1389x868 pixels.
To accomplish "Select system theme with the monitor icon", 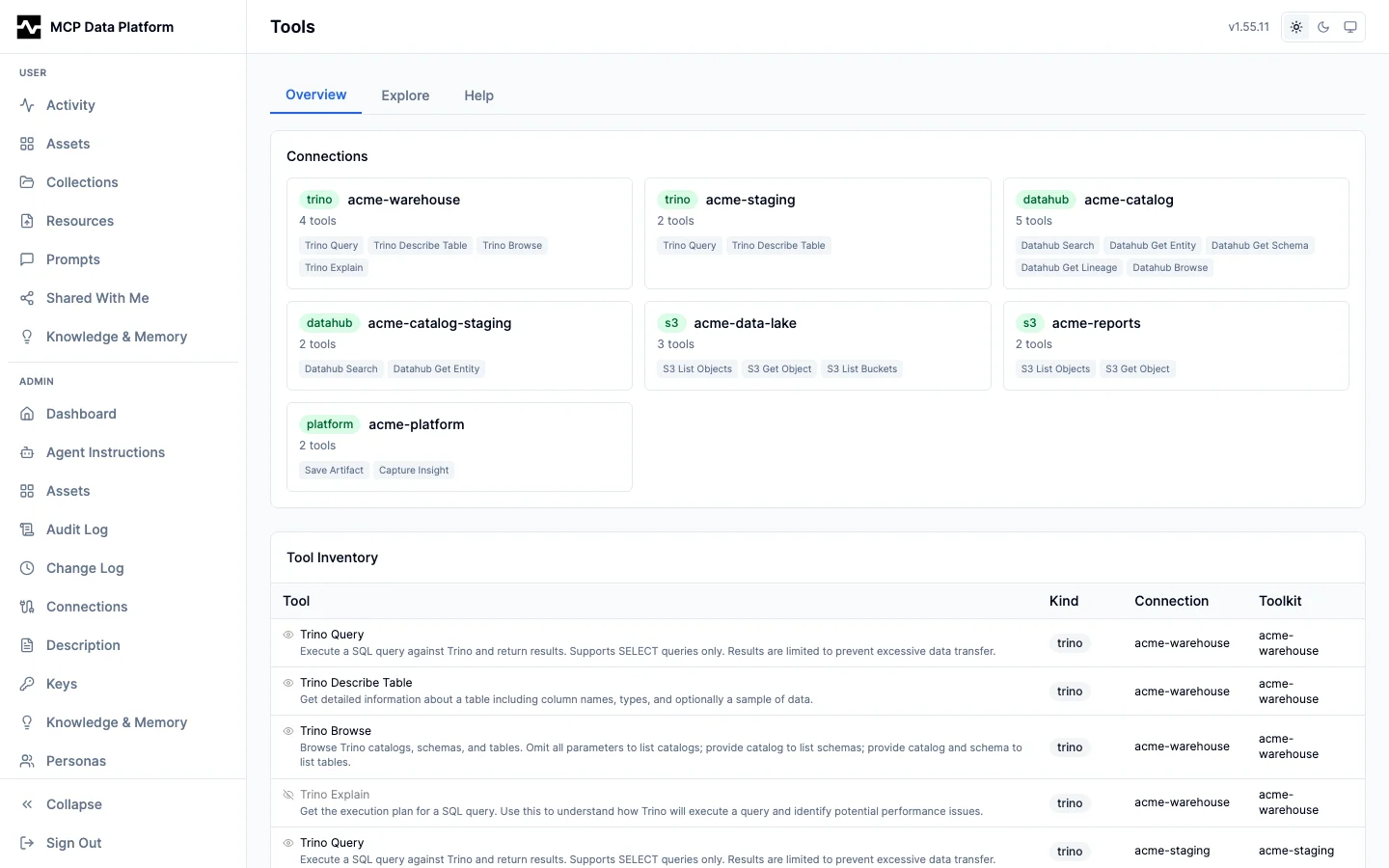I will click(x=1350, y=27).
